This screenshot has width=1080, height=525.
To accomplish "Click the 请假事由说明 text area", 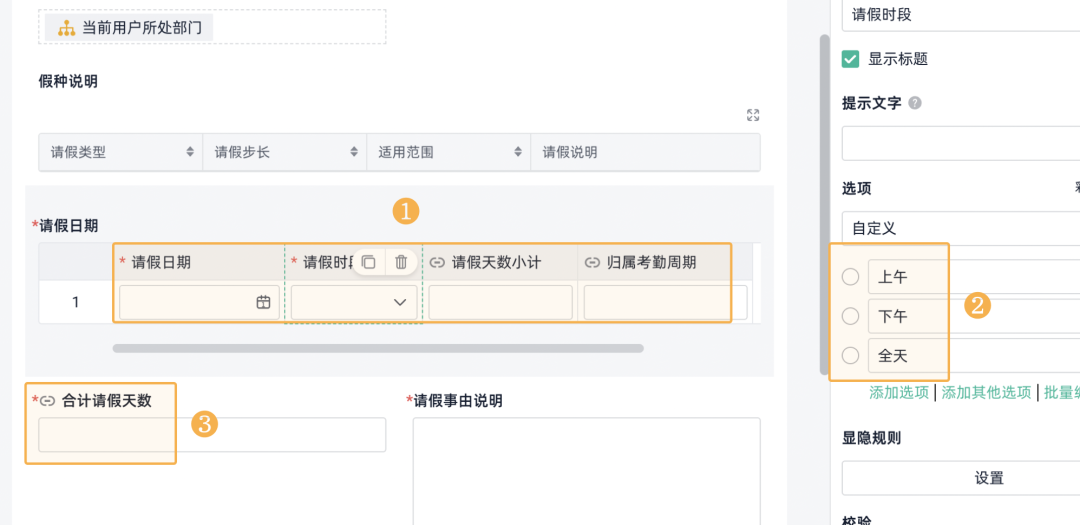I will (587, 471).
